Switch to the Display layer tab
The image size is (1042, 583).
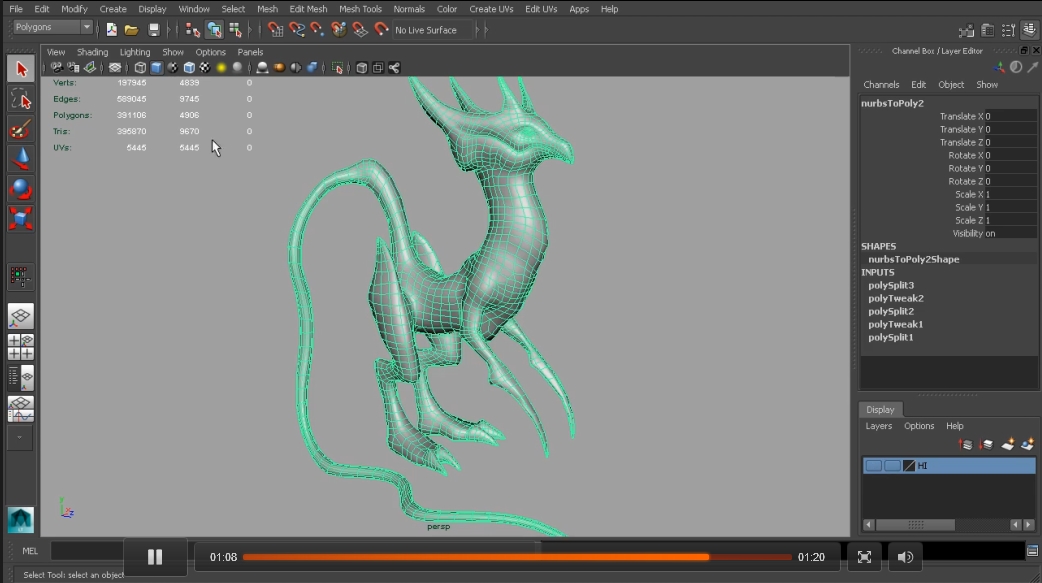[880, 409]
